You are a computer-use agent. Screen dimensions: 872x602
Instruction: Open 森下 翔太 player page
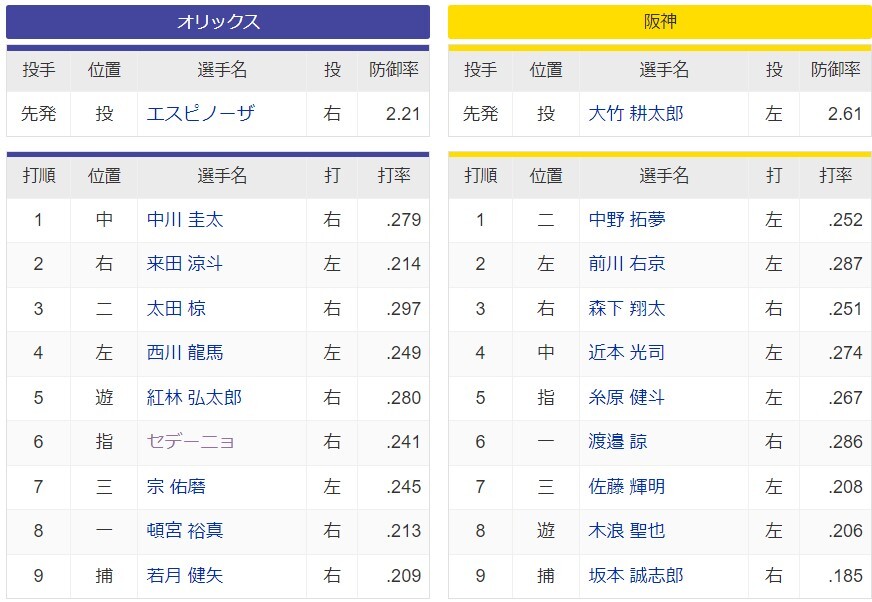tap(627, 308)
